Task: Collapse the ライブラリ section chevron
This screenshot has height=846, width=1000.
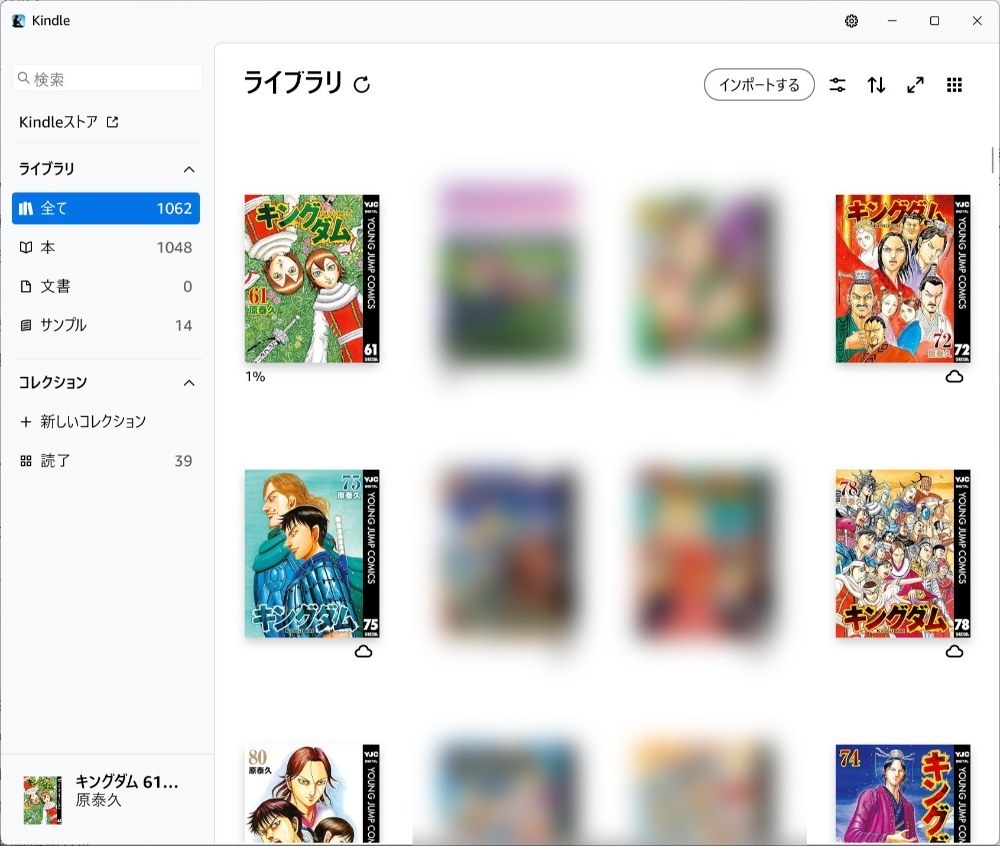Action: click(189, 169)
